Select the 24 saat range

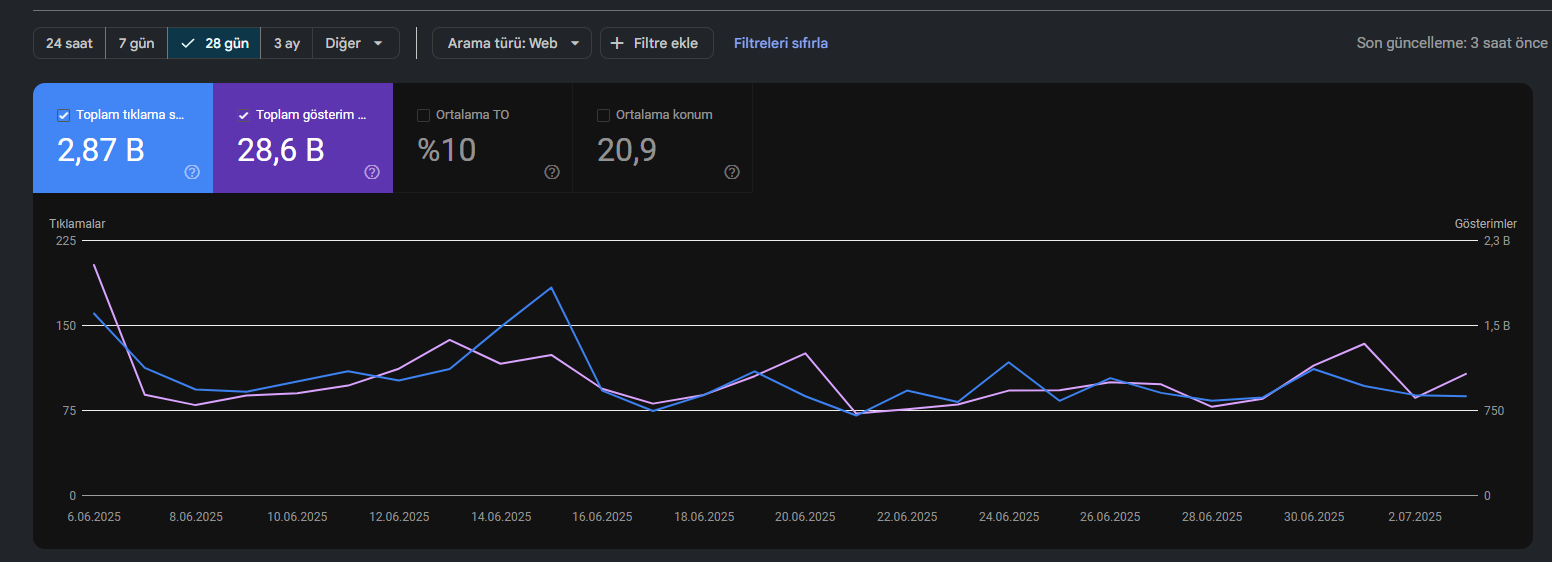coord(69,43)
